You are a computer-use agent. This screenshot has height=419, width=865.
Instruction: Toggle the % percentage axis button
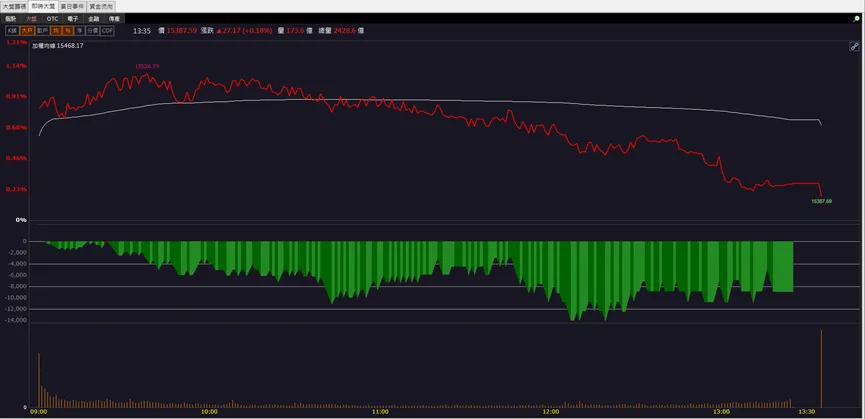click(x=68, y=31)
